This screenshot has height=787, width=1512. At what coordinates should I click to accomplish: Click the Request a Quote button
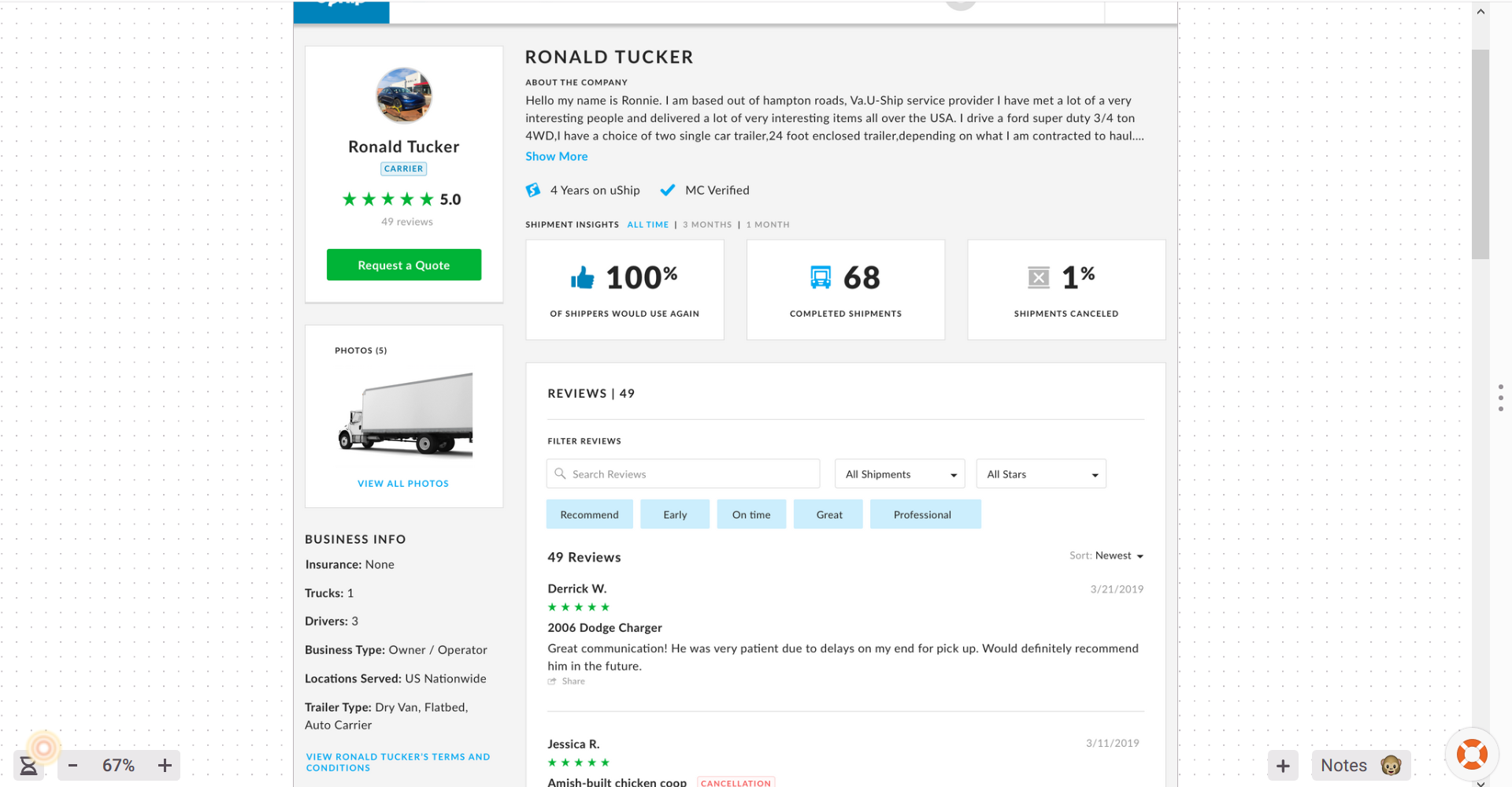pyautogui.click(x=403, y=265)
